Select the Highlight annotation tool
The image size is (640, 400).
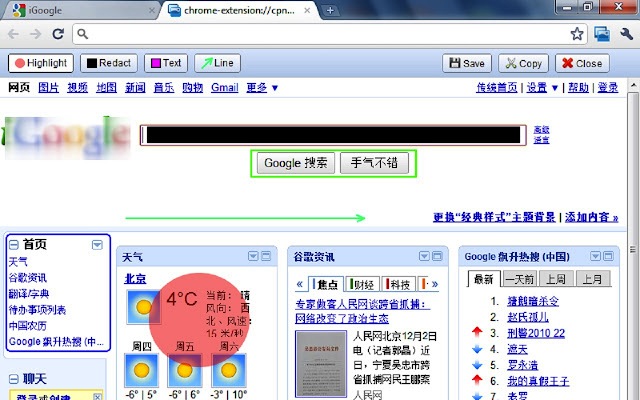(x=41, y=63)
